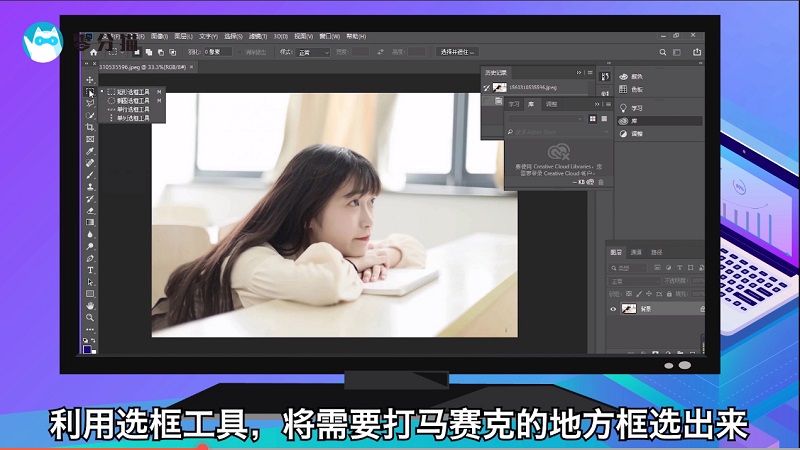This screenshot has height=450, width=800.
Task: Select the Eyedropper tool
Action: coord(90,151)
